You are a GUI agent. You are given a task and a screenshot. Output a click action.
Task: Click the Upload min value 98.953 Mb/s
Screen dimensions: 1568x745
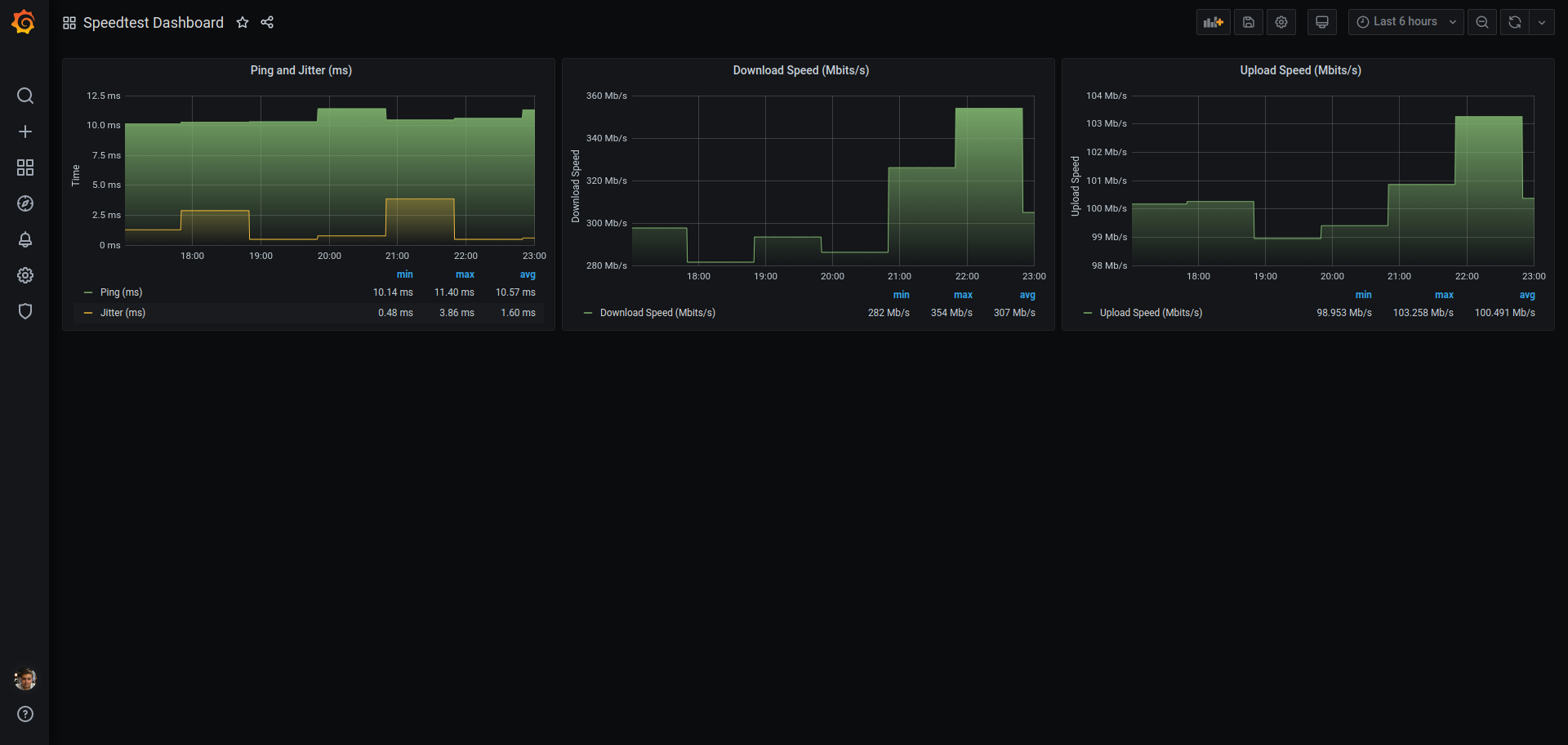click(x=1344, y=313)
